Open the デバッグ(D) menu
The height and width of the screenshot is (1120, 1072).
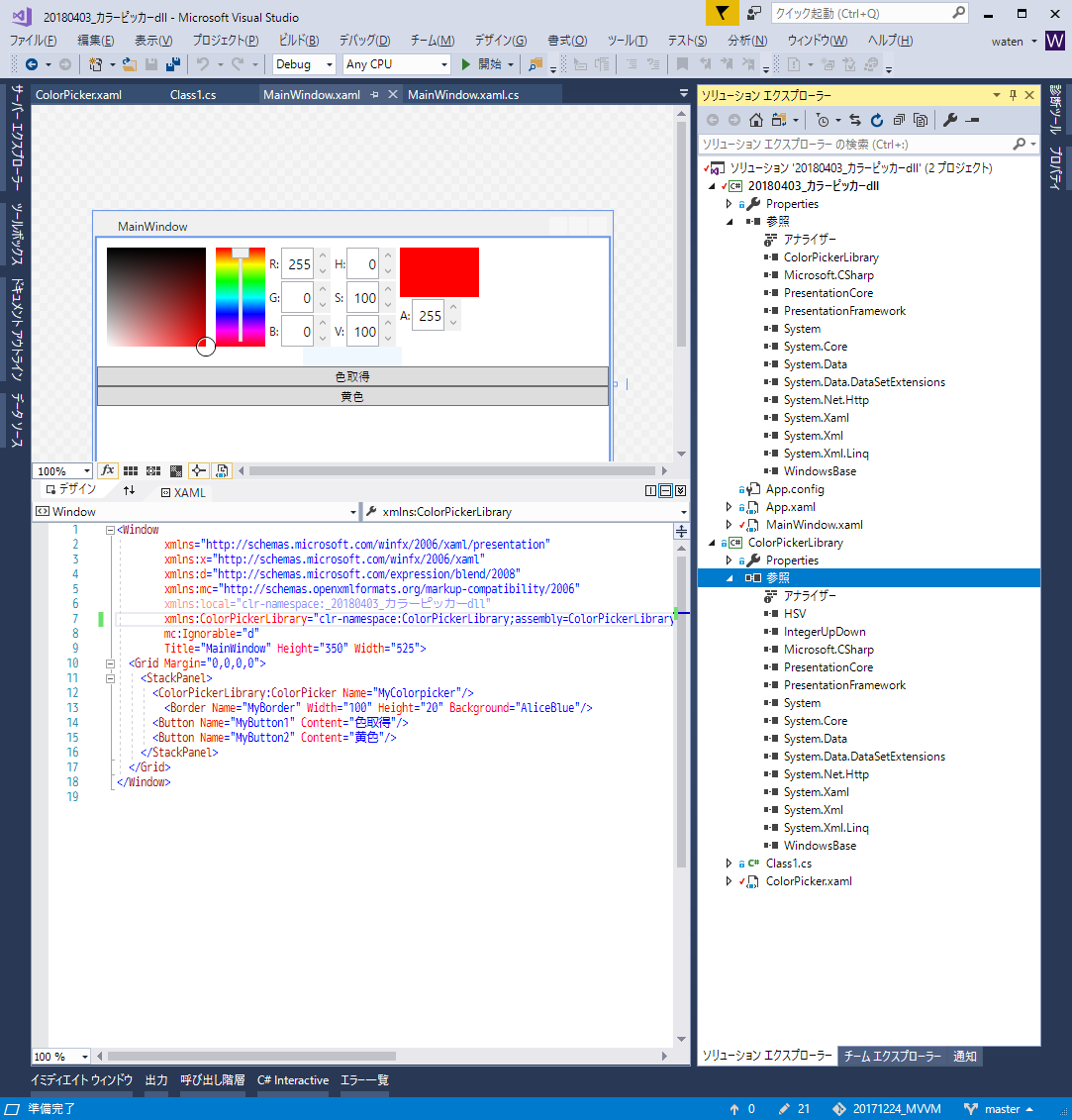(364, 41)
